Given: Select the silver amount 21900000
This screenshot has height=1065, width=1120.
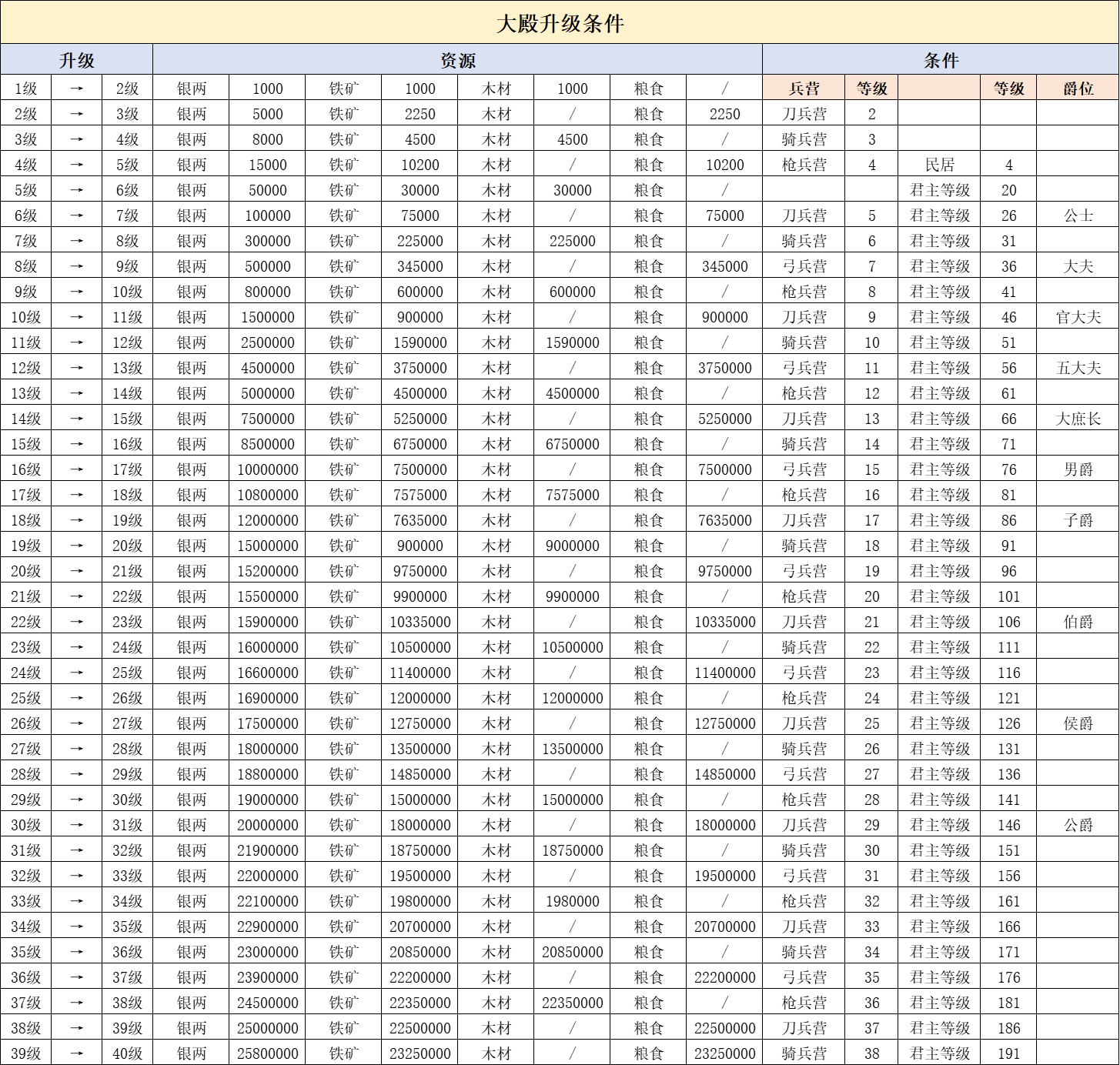Looking at the screenshot, I should 267,850.
